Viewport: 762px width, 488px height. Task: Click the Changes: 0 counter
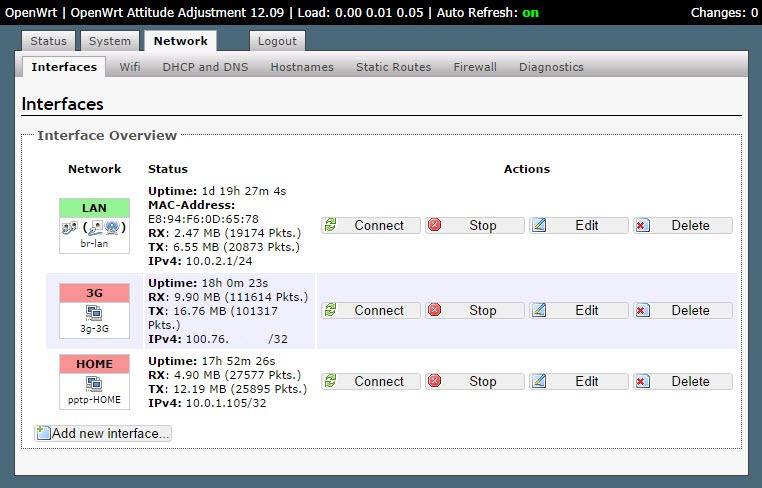click(x=724, y=13)
